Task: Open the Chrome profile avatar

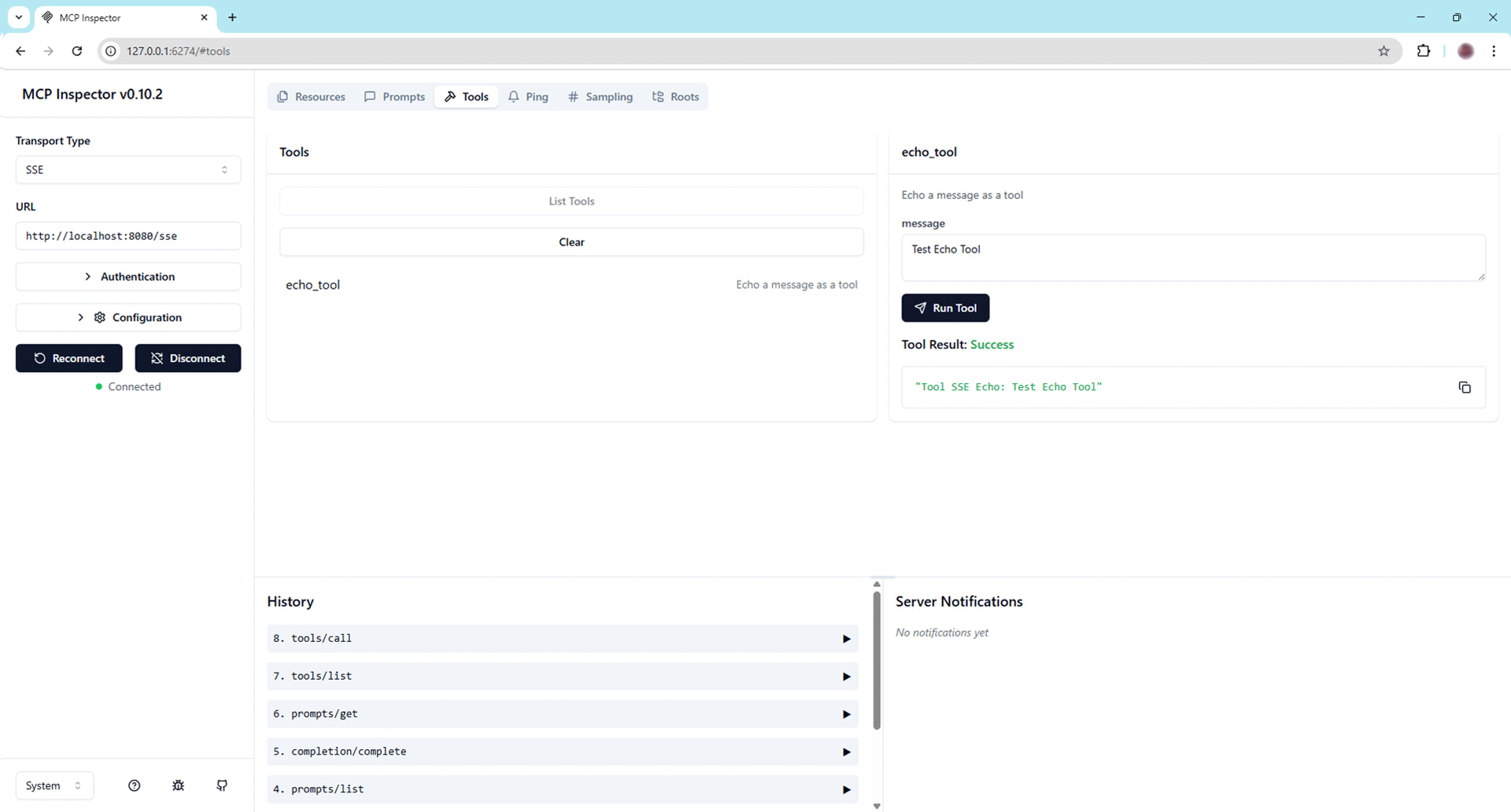Action: 1465,51
